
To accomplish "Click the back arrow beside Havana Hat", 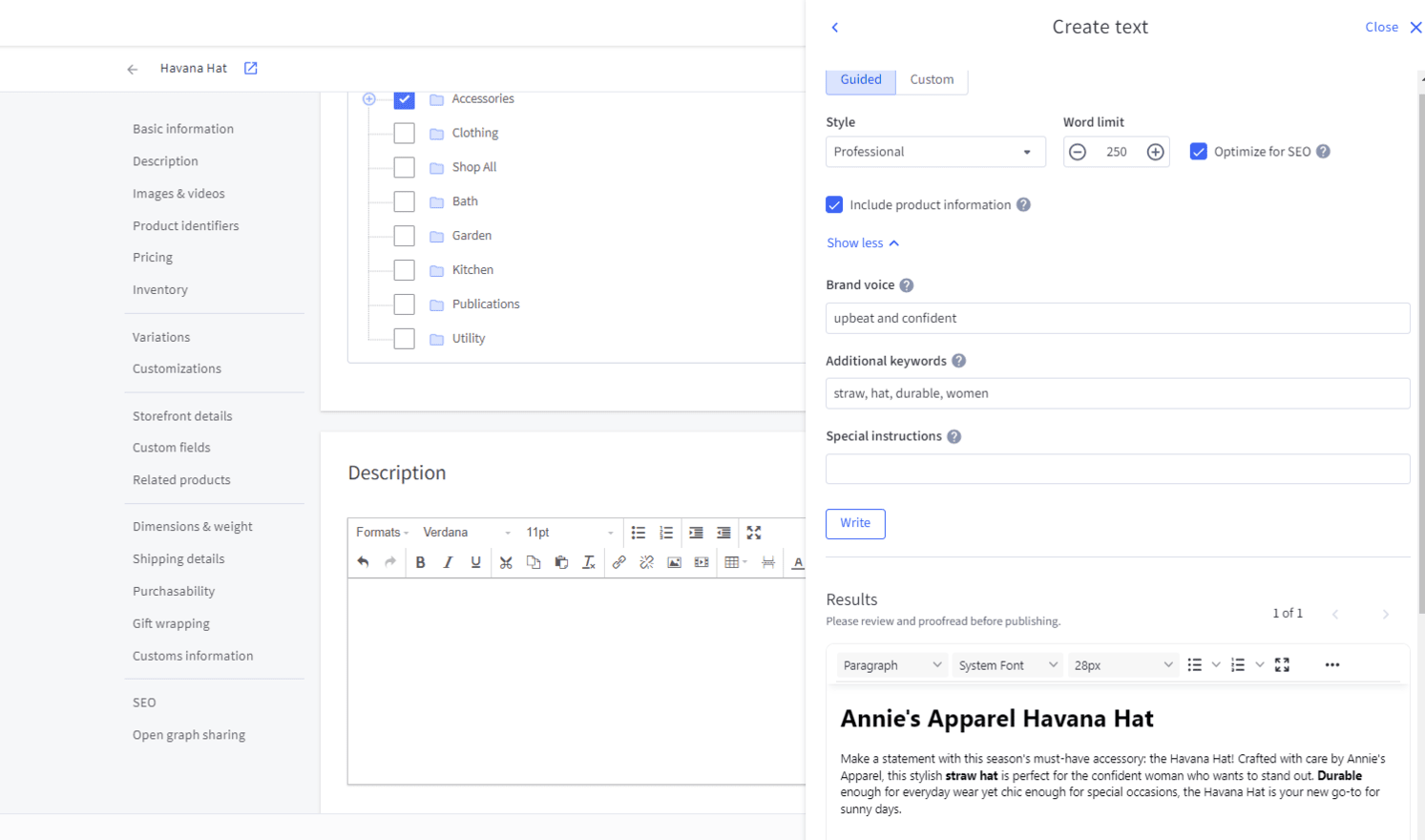I will pyautogui.click(x=133, y=69).
